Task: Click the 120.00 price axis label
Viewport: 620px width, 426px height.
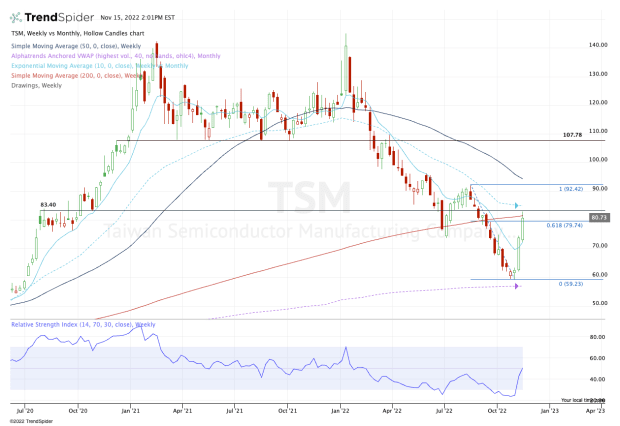Action: pyautogui.click(x=598, y=102)
